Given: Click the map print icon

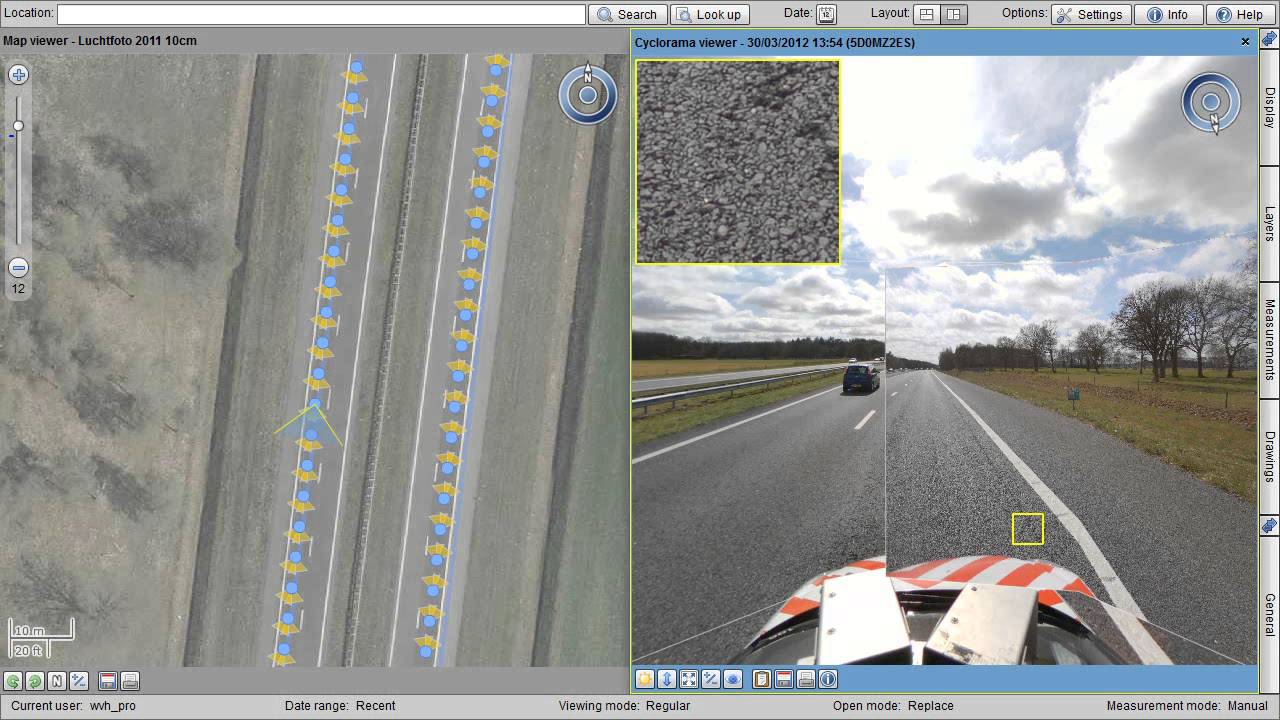Looking at the screenshot, I should point(130,681).
